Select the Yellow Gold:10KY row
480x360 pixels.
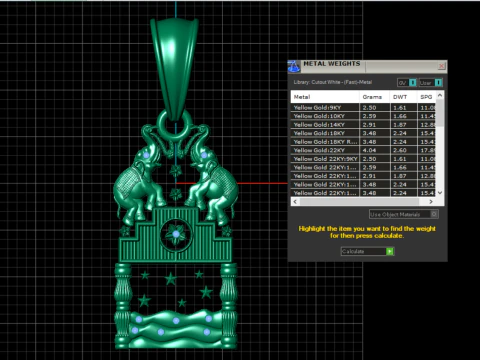pos(363,116)
